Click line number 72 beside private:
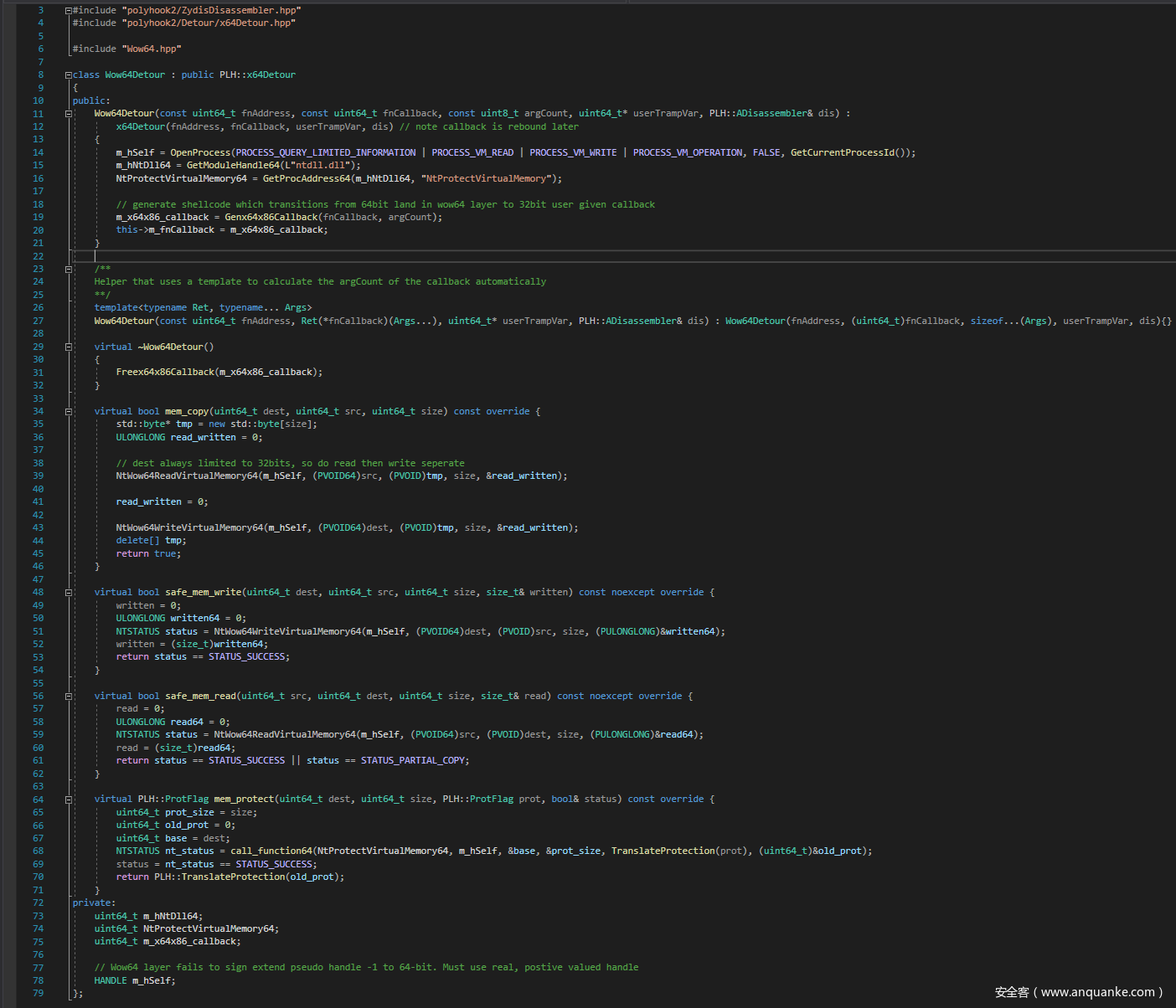Viewport: 1176px width, 1008px height. [38, 903]
